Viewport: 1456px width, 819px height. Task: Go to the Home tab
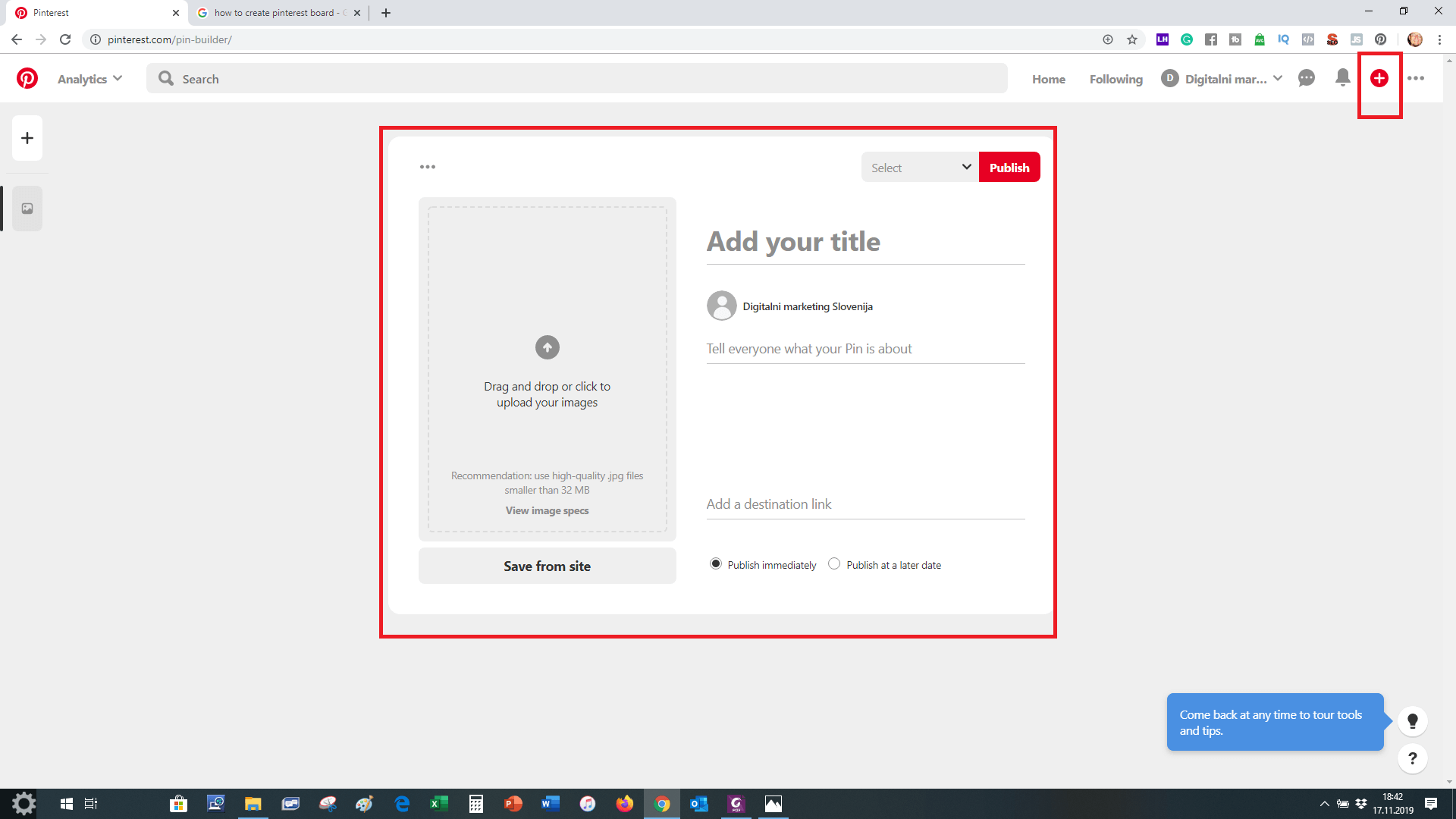pyautogui.click(x=1048, y=79)
